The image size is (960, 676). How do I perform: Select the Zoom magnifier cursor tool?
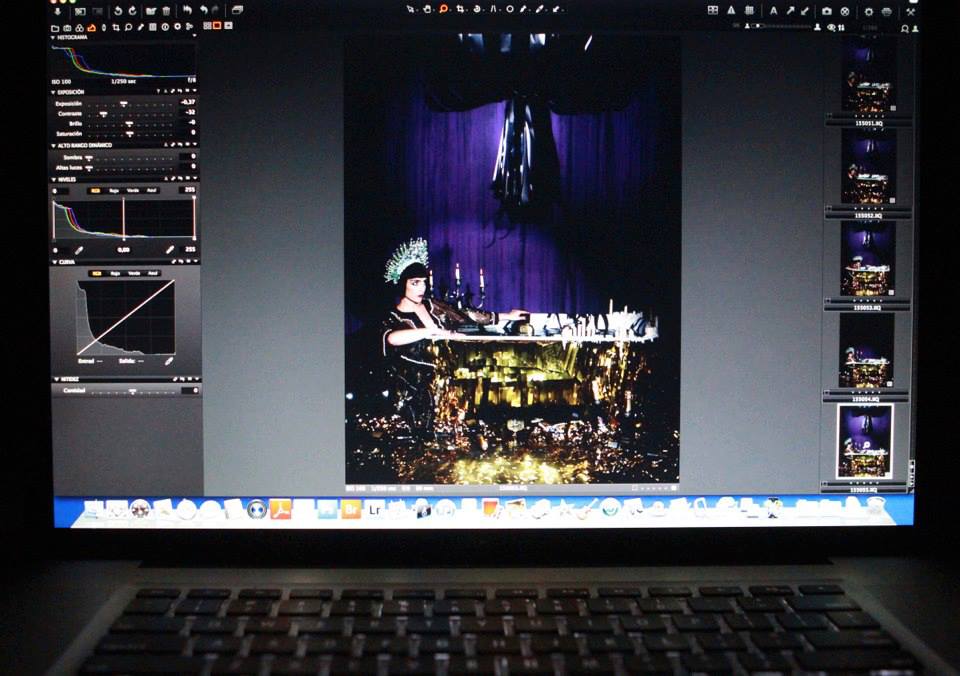(443, 9)
